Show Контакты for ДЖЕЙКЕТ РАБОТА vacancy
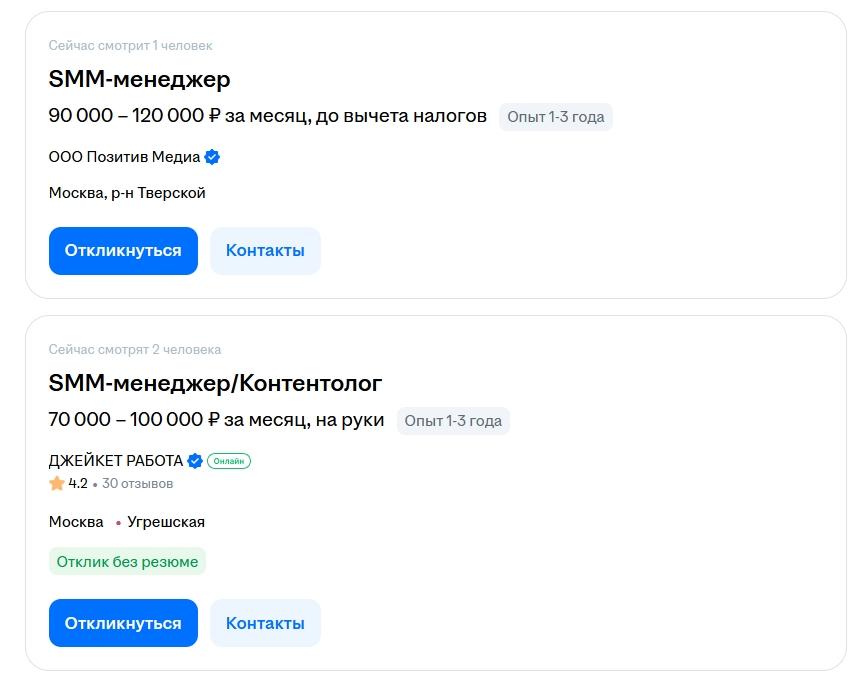This screenshot has height=680, width=859. (265, 623)
